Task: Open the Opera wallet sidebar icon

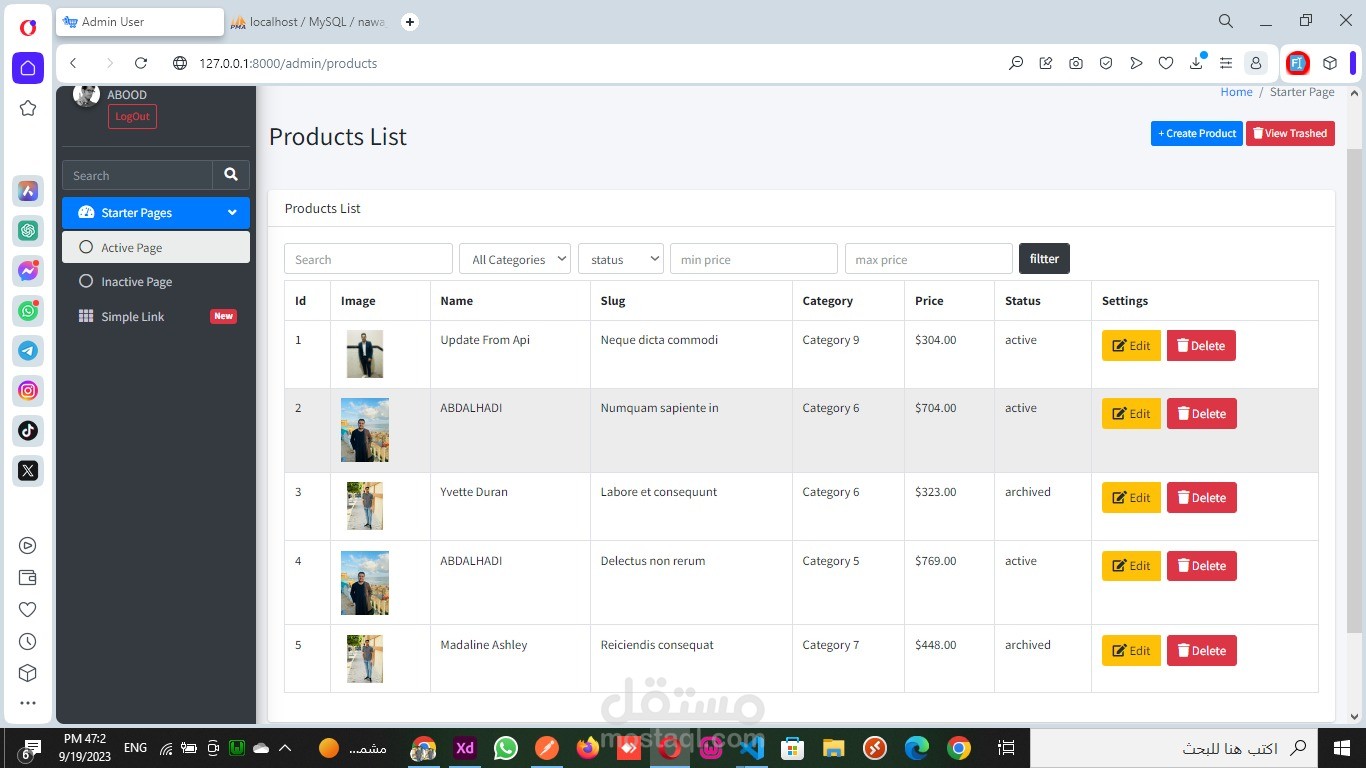Action: pyautogui.click(x=28, y=577)
